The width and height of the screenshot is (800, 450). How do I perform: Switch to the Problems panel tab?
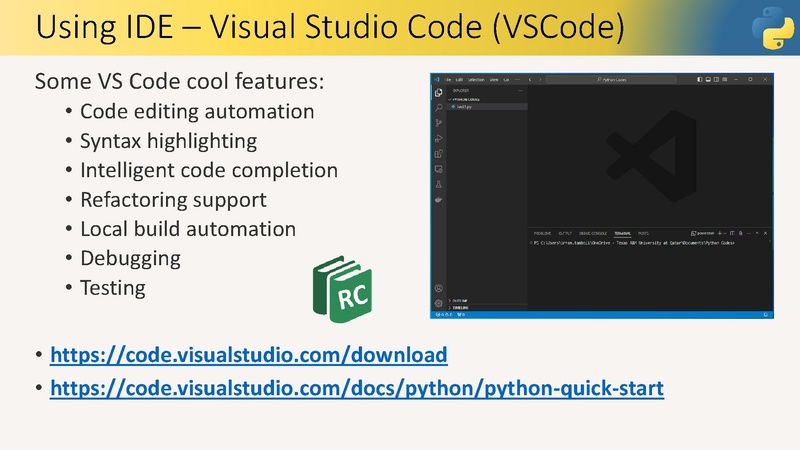pos(542,231)
